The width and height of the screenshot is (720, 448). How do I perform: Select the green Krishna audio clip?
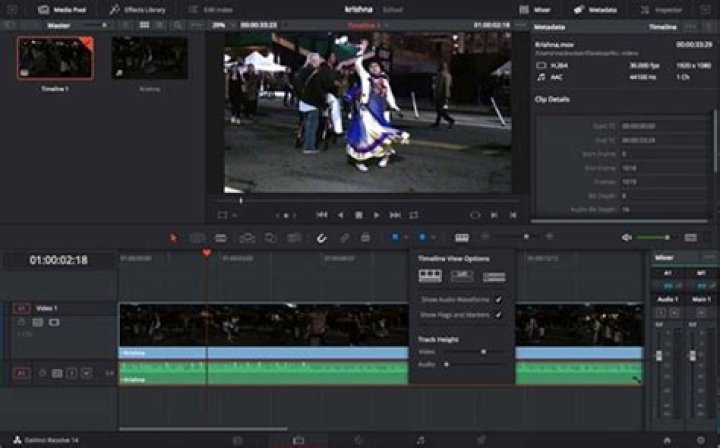click(264, 373)
